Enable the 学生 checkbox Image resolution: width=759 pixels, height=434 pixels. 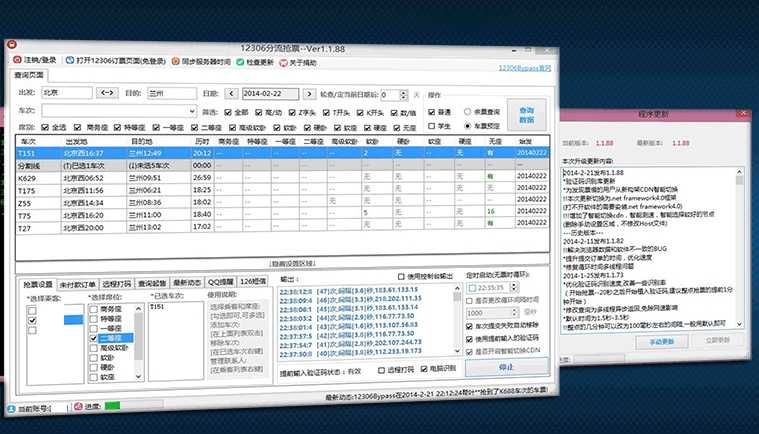pos(431,126)
